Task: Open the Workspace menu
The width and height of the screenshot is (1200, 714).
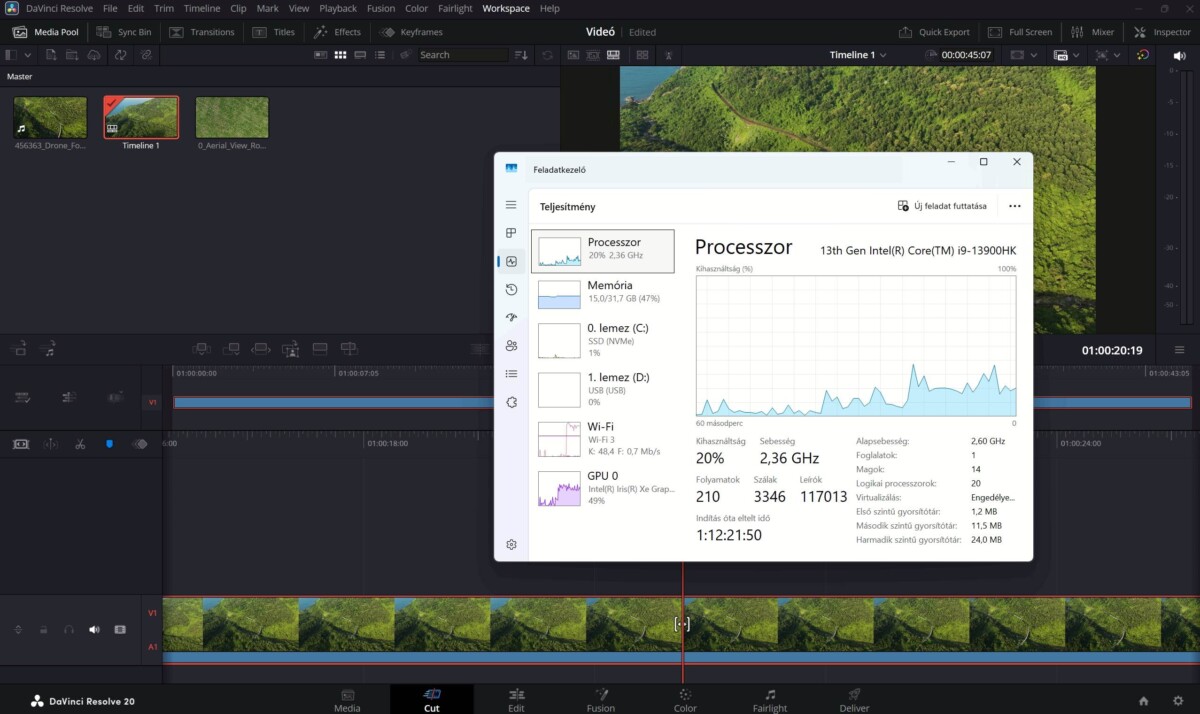Action: tap(506, 8)
